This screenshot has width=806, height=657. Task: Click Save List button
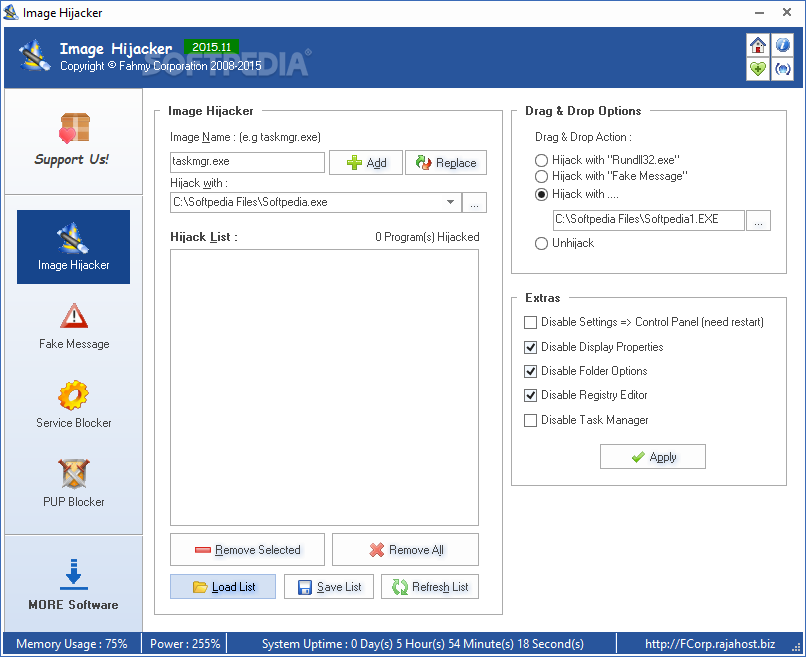click(x=329, y=587)
